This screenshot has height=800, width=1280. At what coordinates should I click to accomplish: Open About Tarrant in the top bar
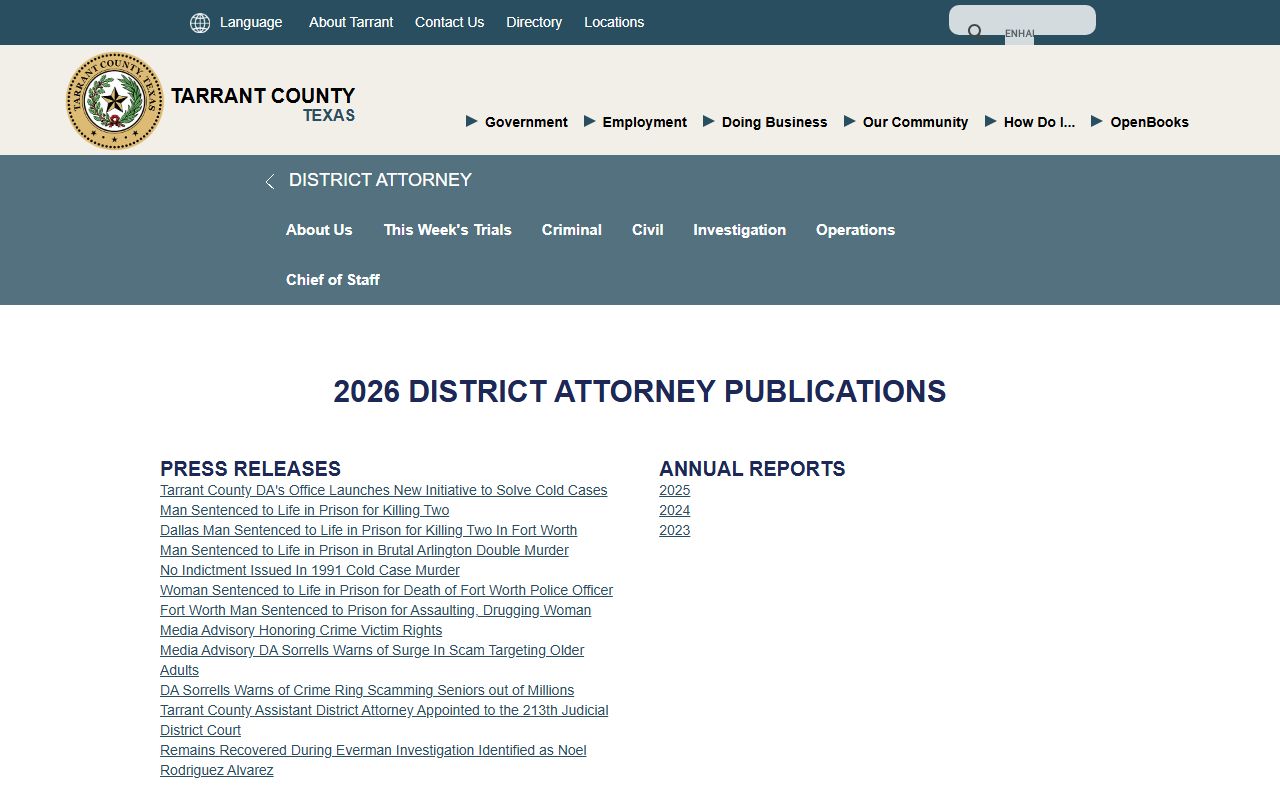point(351,22)
